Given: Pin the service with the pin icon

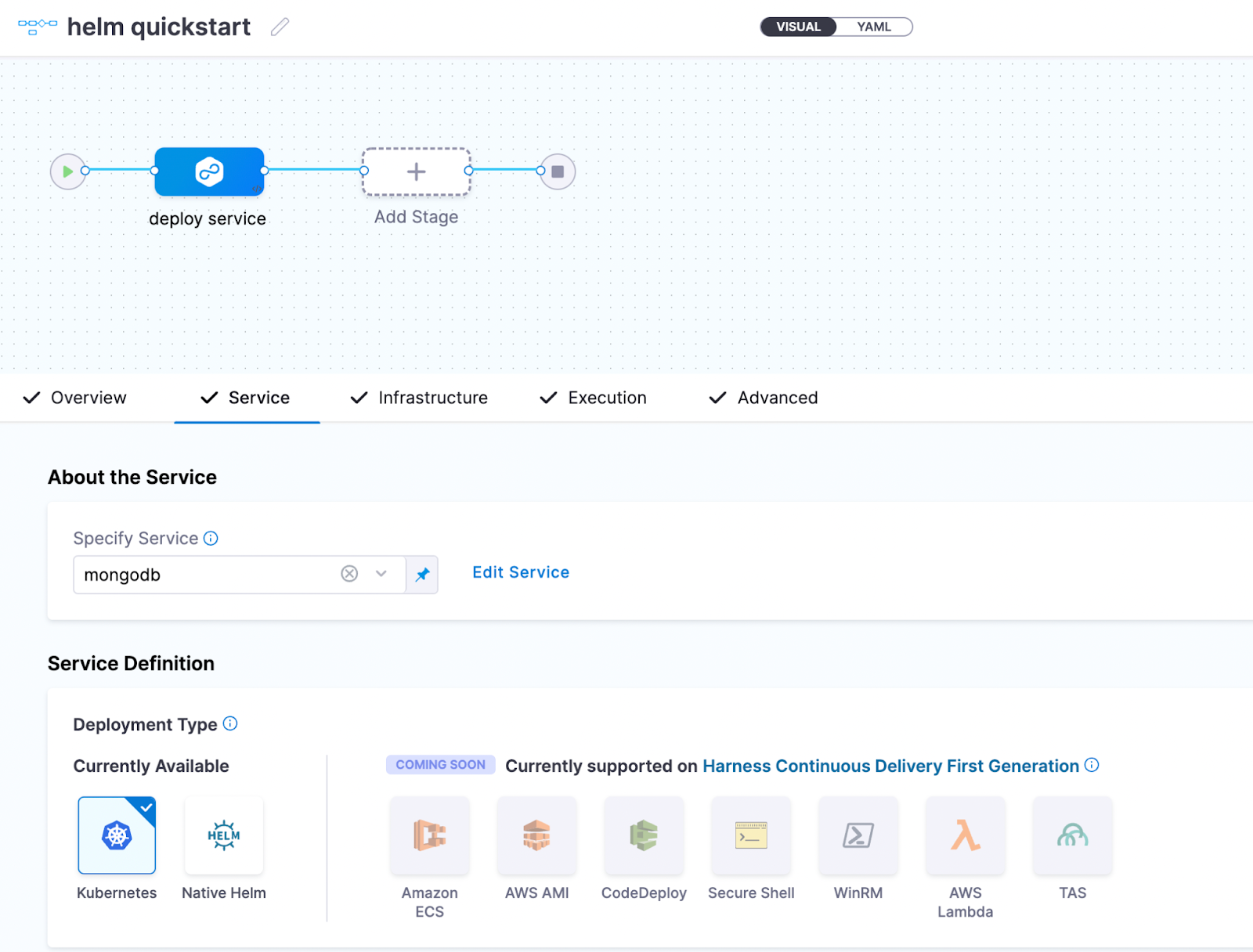Looking at the screenshot, I should point(422,575).
